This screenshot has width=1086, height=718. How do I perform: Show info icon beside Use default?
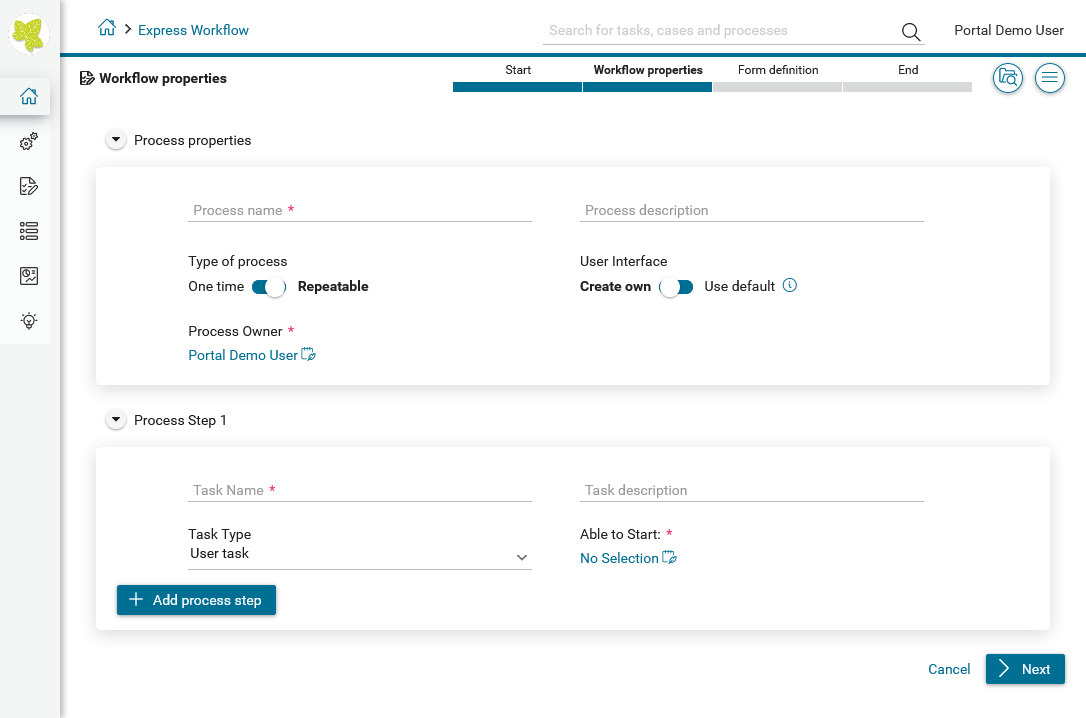point(790,286)
